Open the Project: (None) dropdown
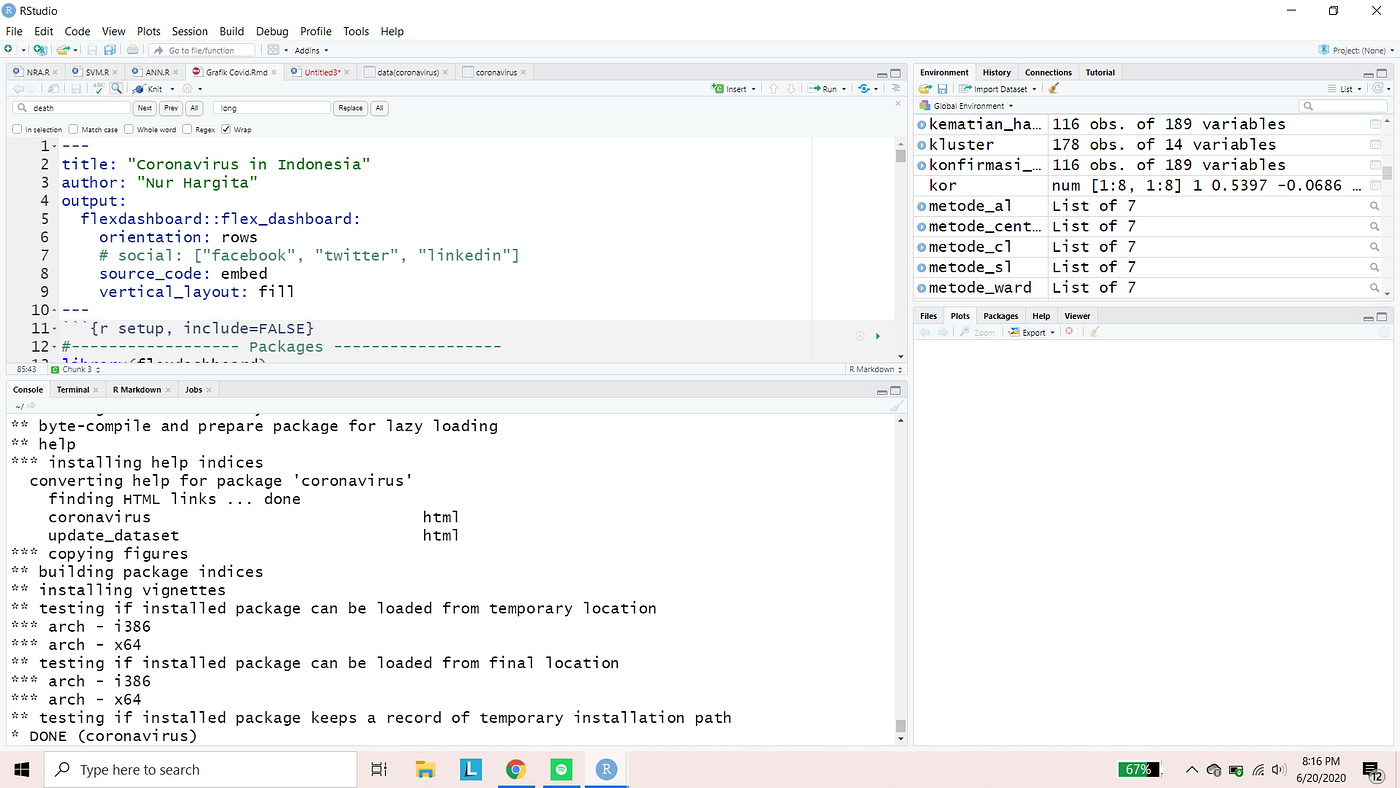The height and width of the screenshot is (788, 1400). (1356, 50)
